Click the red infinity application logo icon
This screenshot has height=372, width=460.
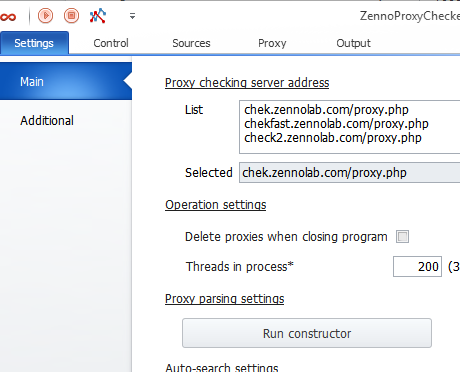[8, 16]
